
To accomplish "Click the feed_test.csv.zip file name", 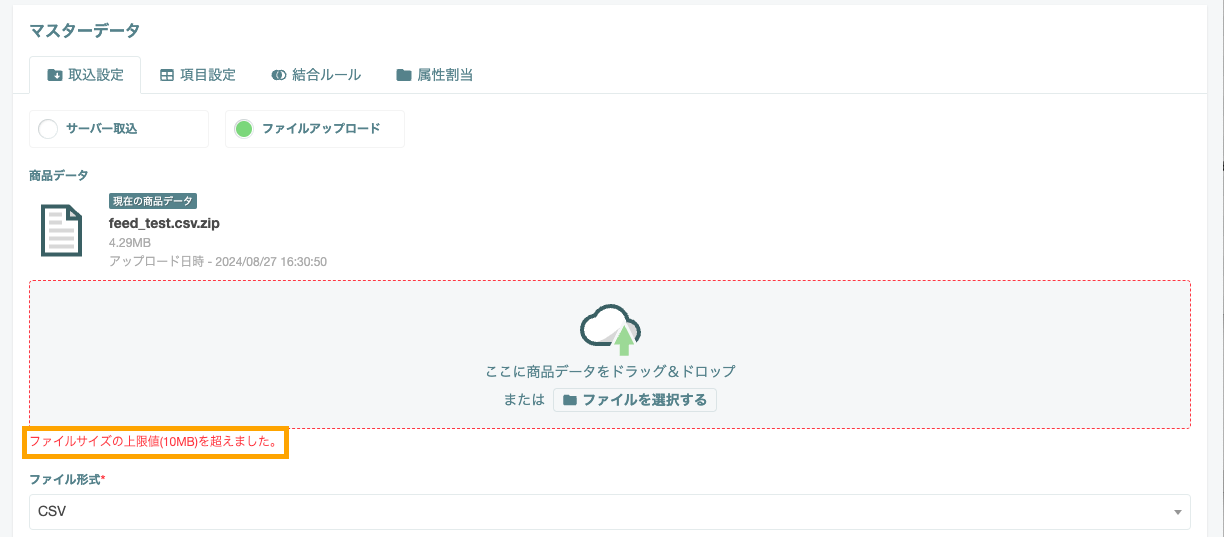I will point(164,223).
